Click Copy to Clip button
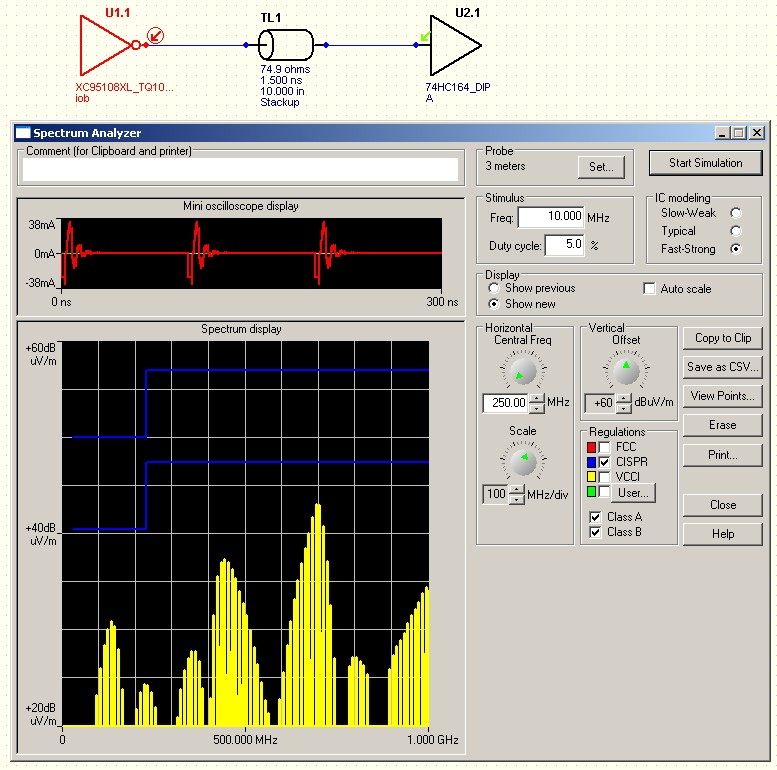 click(722, 338)
